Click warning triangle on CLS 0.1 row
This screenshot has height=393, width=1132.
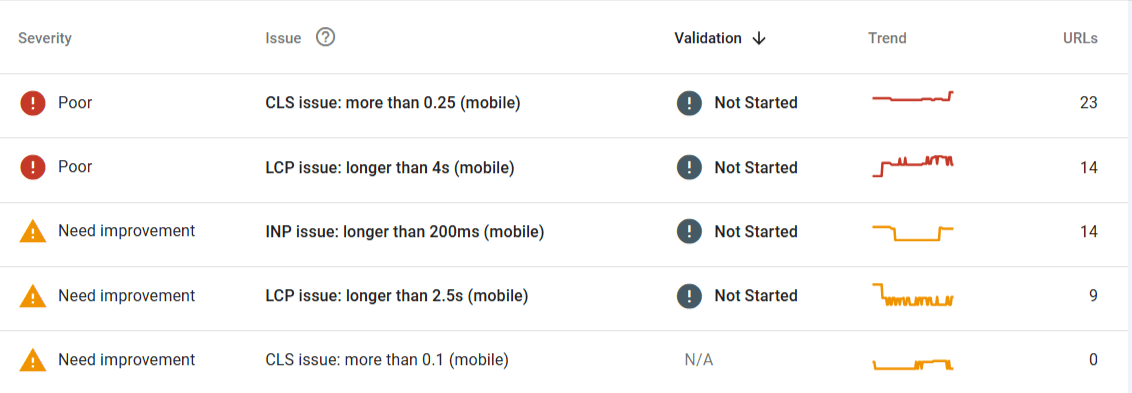click(x=32, y=360)
